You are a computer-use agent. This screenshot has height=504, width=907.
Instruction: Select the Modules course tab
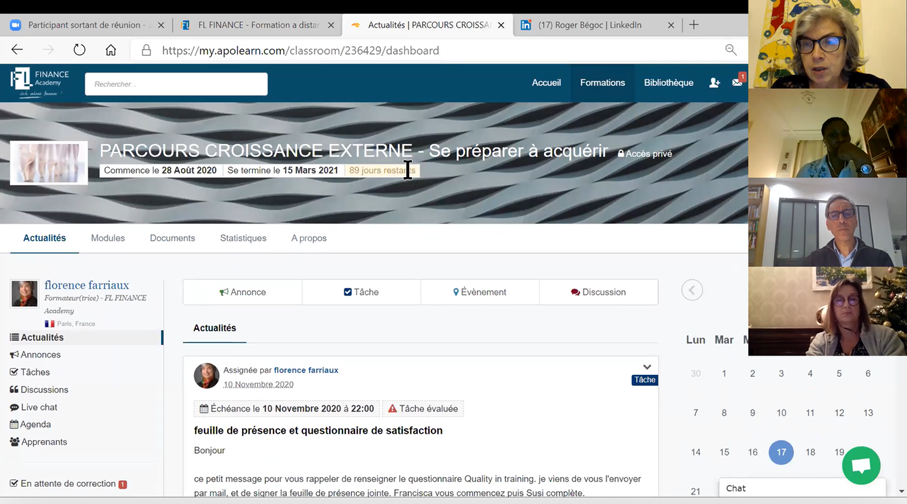tap(108, 238)
